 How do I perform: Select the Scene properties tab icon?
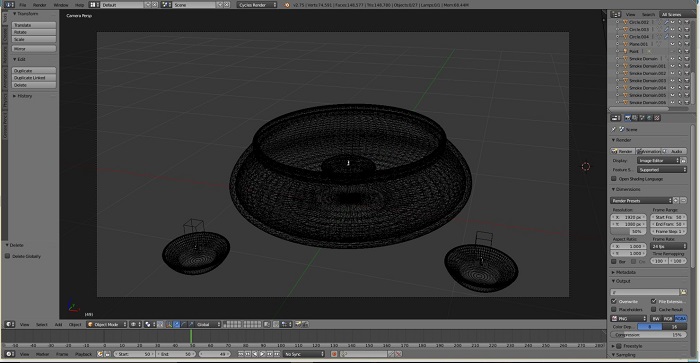(642, 118)
